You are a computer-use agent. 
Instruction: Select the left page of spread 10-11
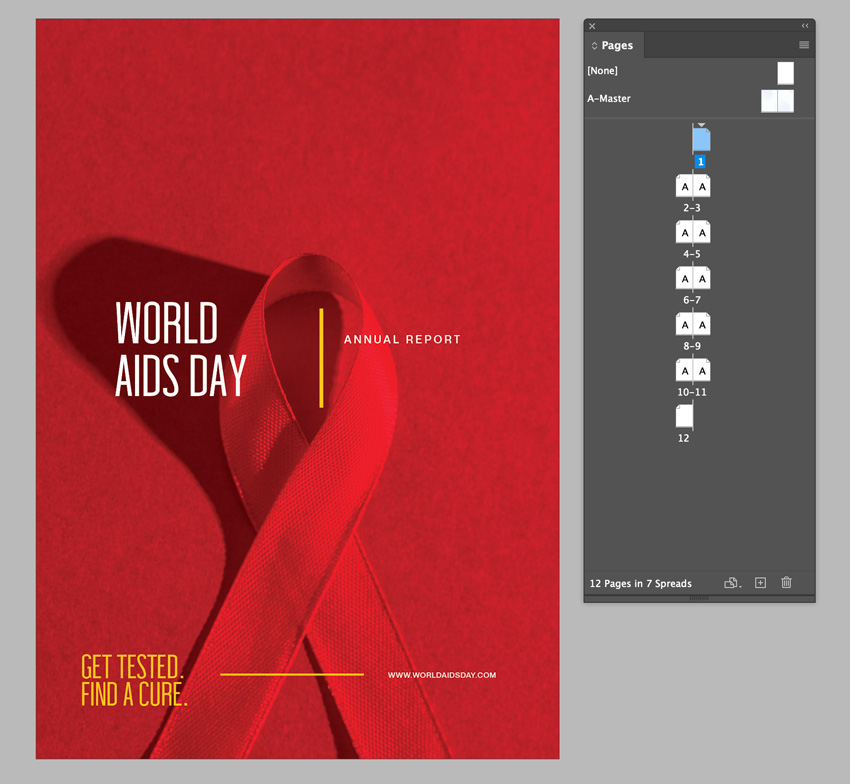684,370
